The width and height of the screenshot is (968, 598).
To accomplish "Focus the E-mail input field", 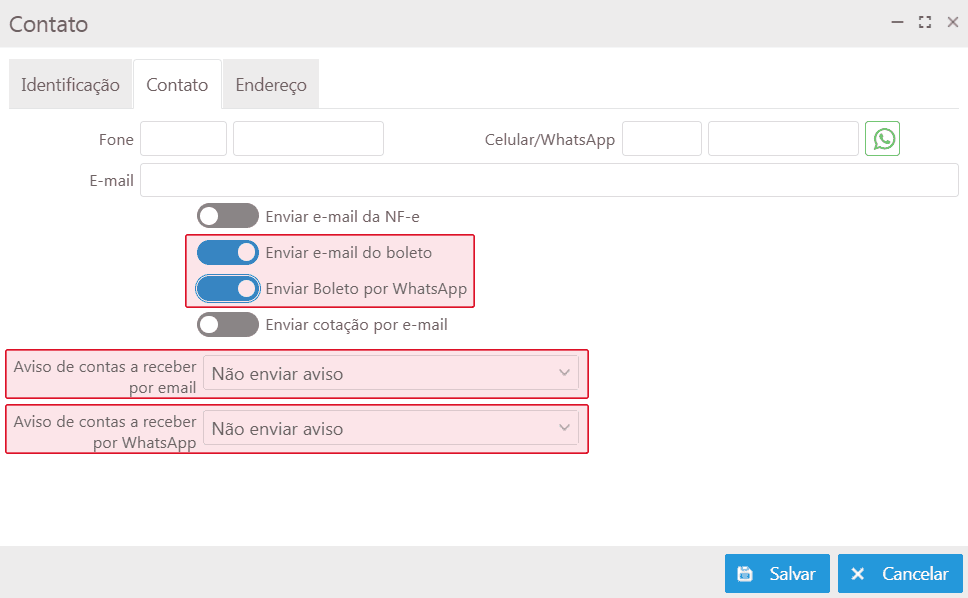I will (549, 181).
